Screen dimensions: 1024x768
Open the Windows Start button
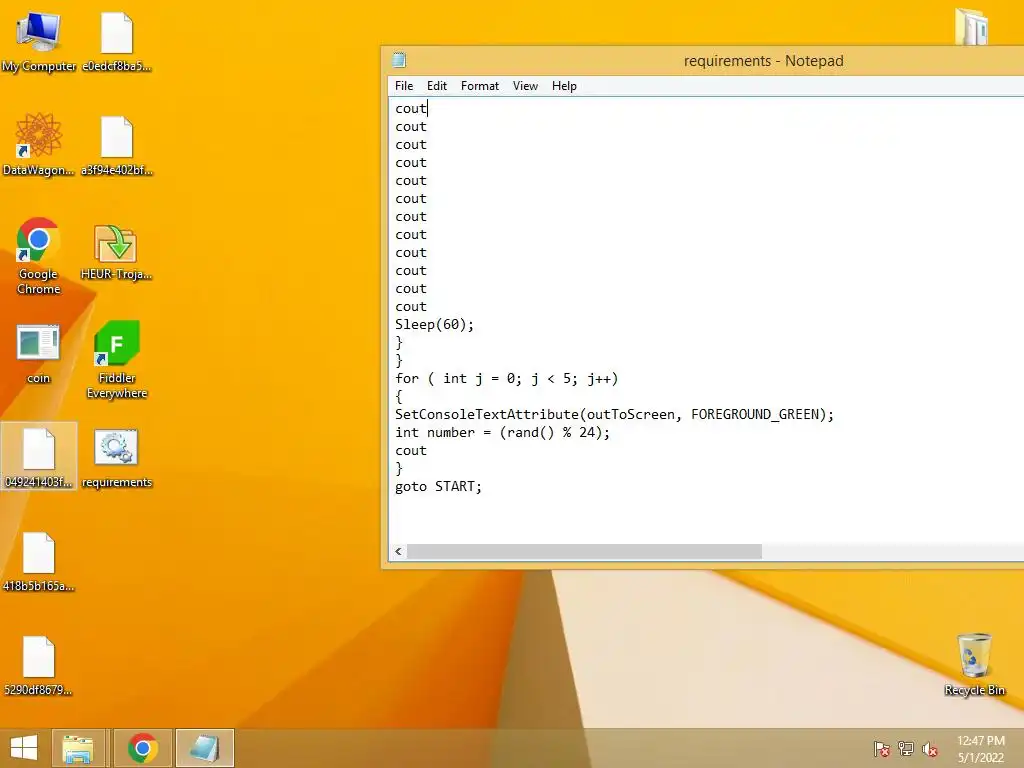click(x=24, y=748)
